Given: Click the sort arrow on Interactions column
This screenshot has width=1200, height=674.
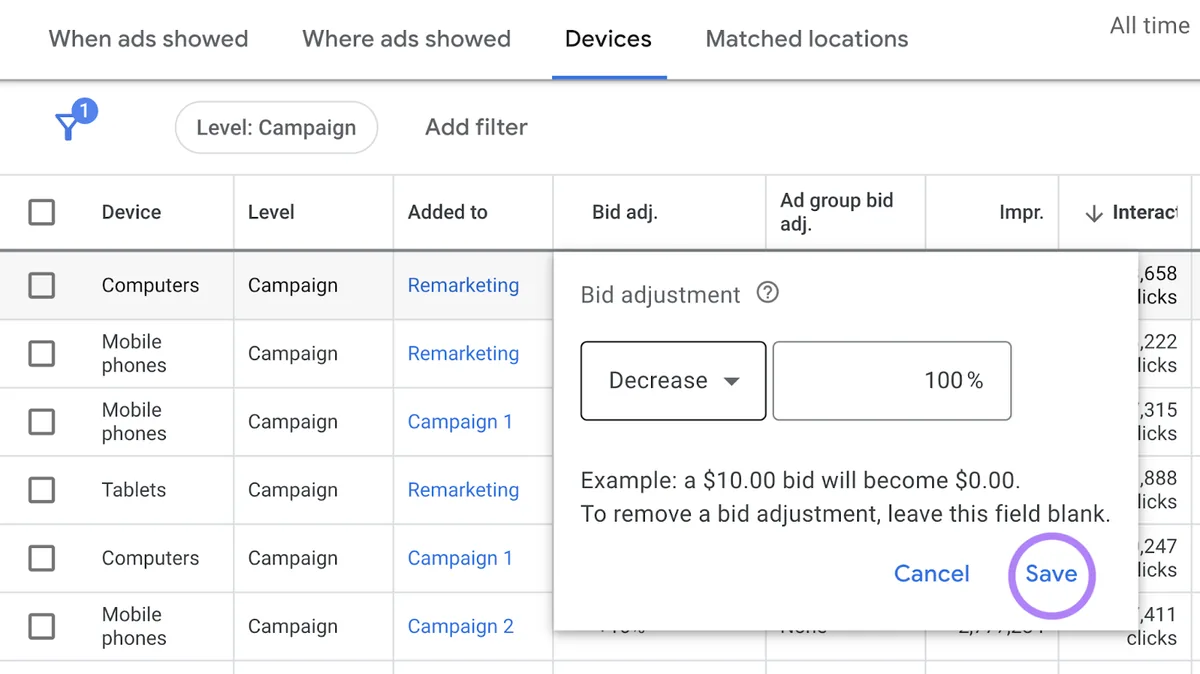Looking at the screenshot, I should tap(1094, 213).
